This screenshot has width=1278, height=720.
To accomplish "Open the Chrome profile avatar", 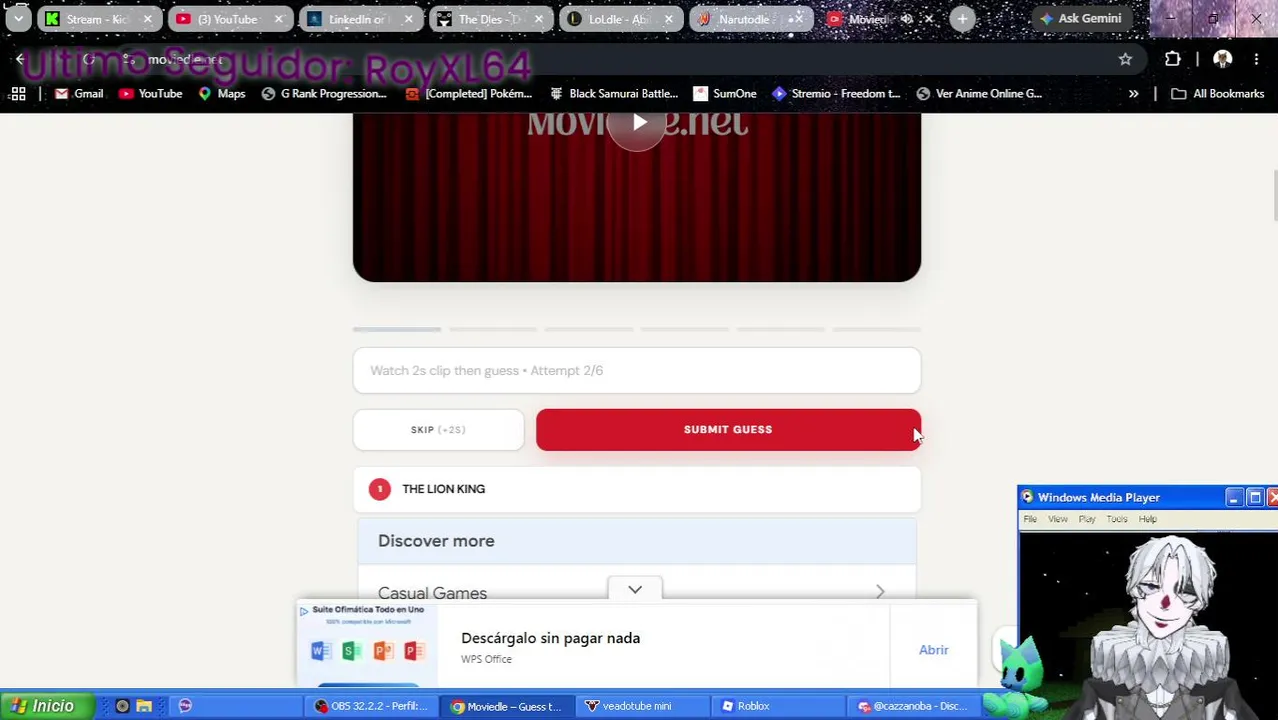I will point(1222,60).
